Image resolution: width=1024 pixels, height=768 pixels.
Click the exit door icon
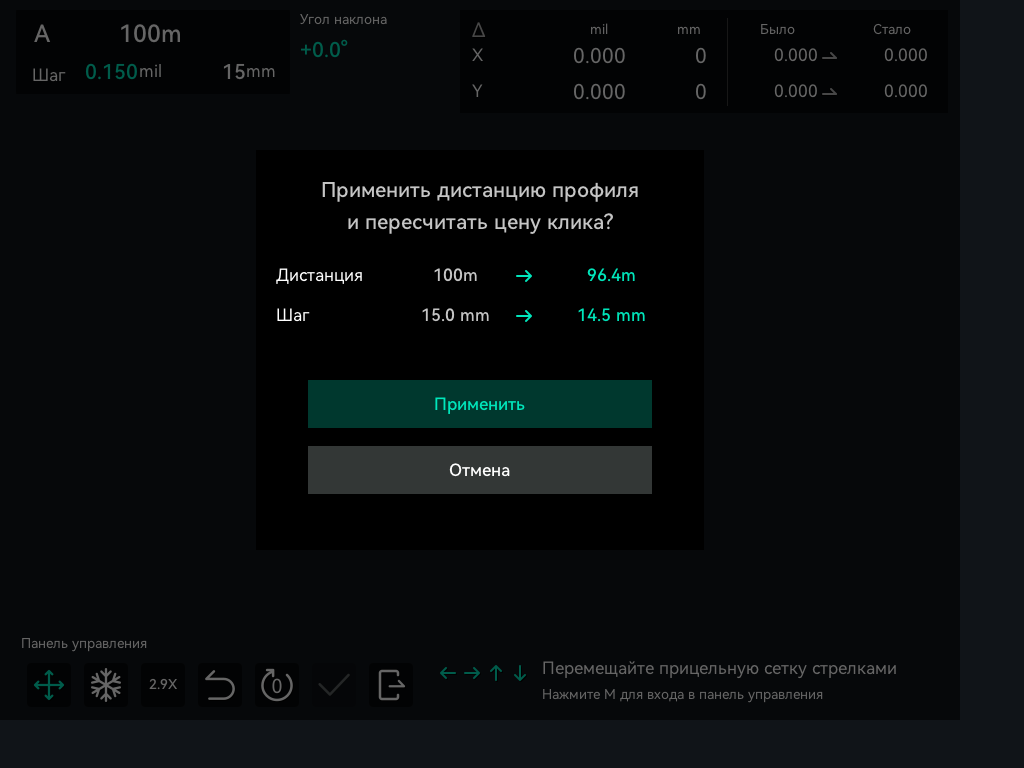point(391,685)
